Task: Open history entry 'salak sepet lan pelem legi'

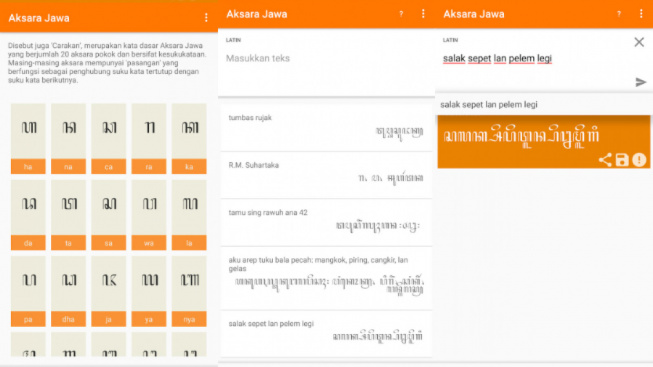Action: (x=326, y=334)
